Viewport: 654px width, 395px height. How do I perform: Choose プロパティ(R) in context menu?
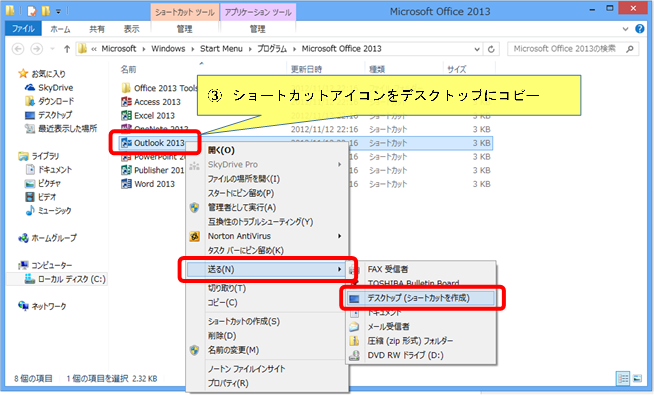[267, 383]
